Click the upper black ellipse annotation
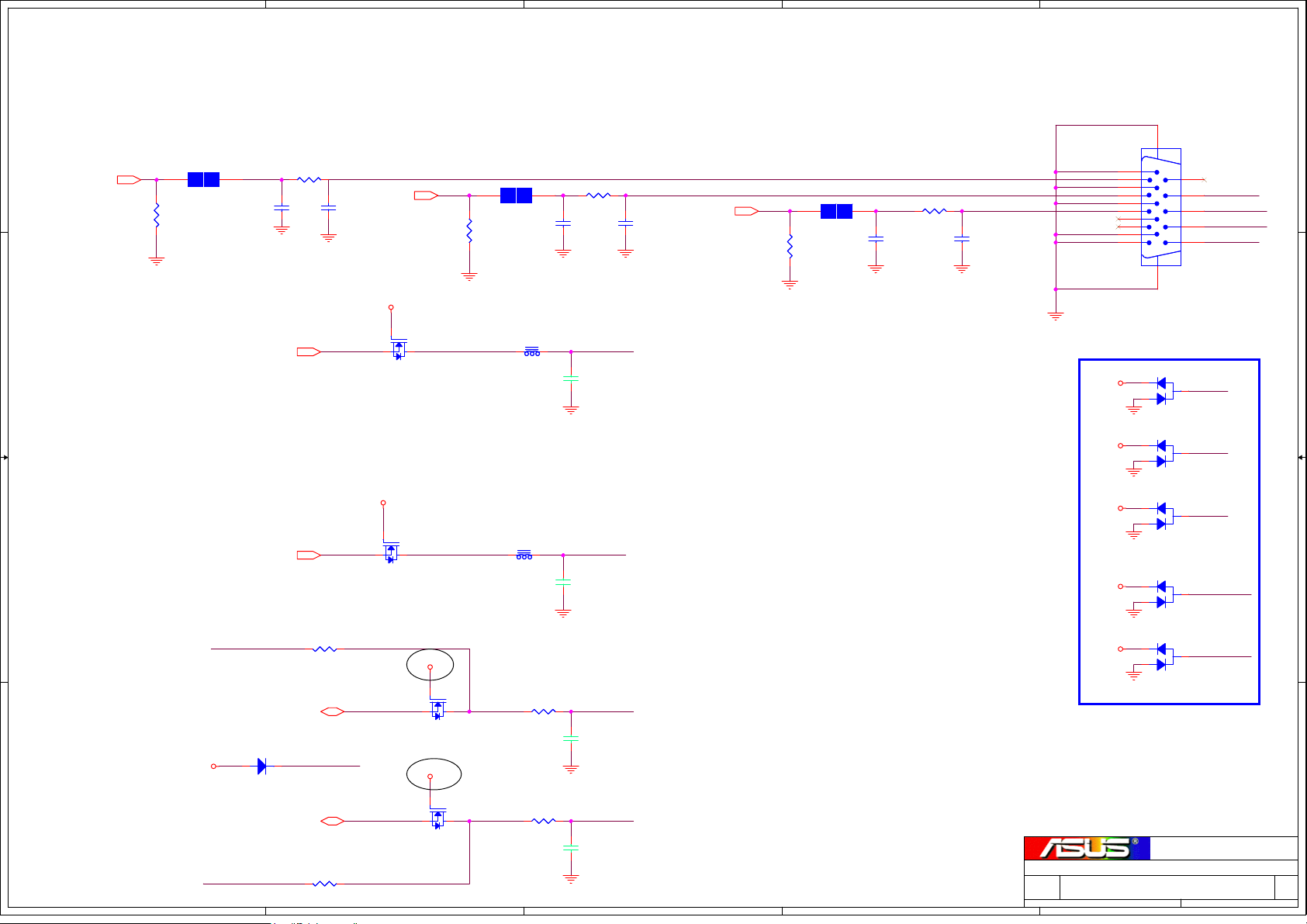The height and width of the screenshot is (924, 1307). pyautogui.click(x=430, y=665)
